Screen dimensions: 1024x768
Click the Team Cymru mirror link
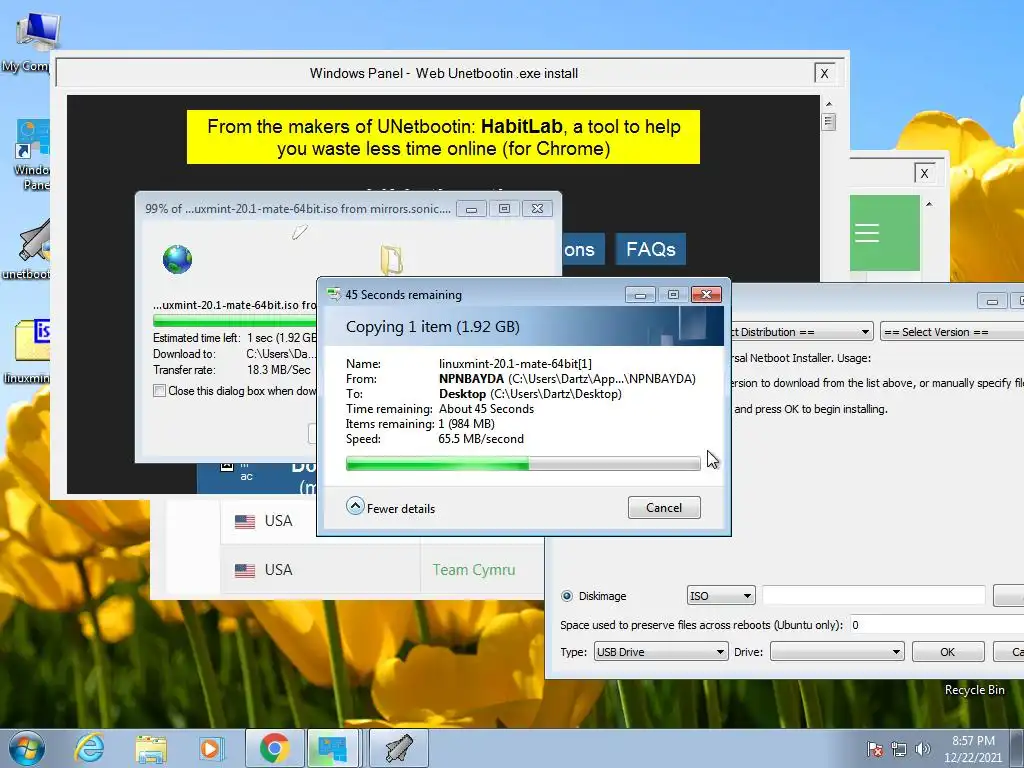(x=473, y=570)
